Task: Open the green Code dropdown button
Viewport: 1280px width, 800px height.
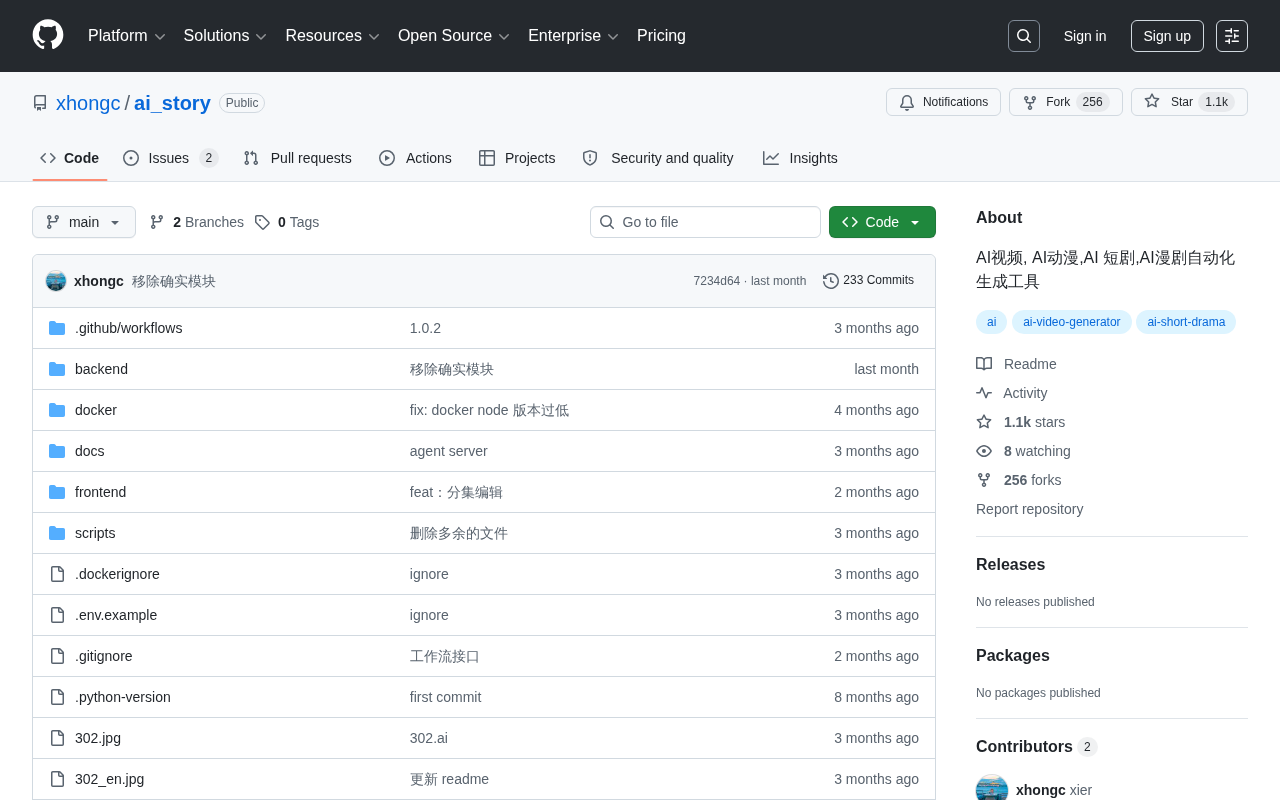Action: 882,222
